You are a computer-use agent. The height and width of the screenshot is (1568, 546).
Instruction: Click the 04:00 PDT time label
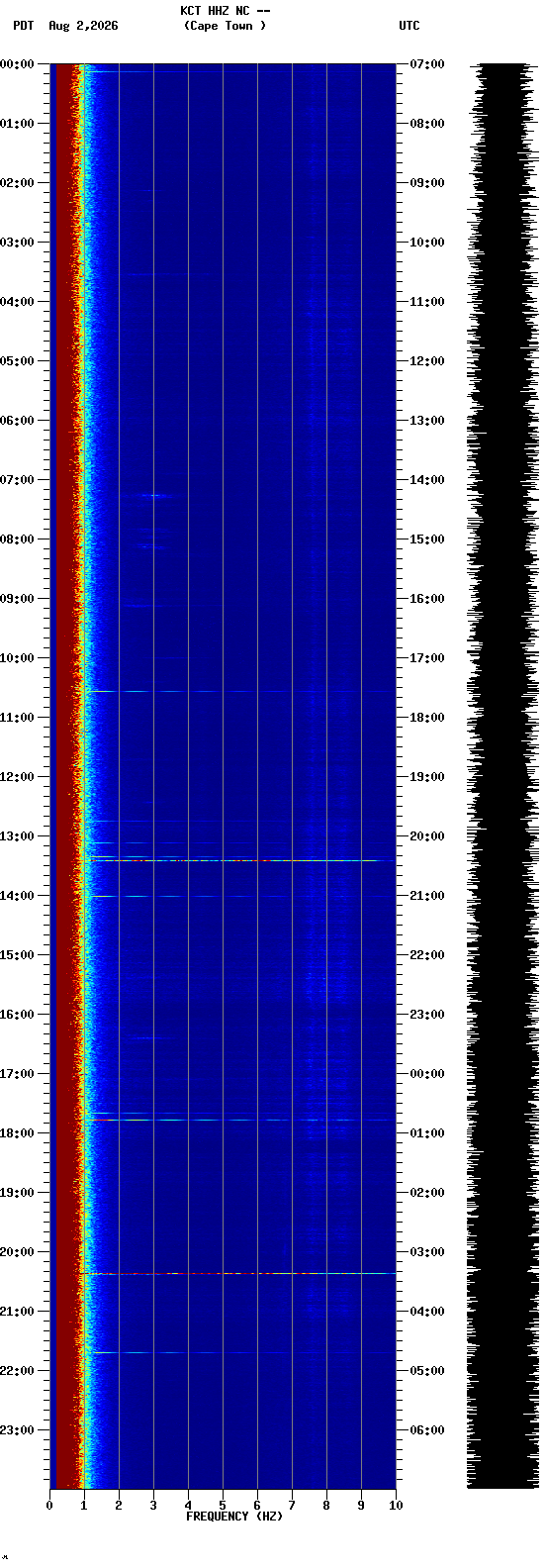[18, 302]
